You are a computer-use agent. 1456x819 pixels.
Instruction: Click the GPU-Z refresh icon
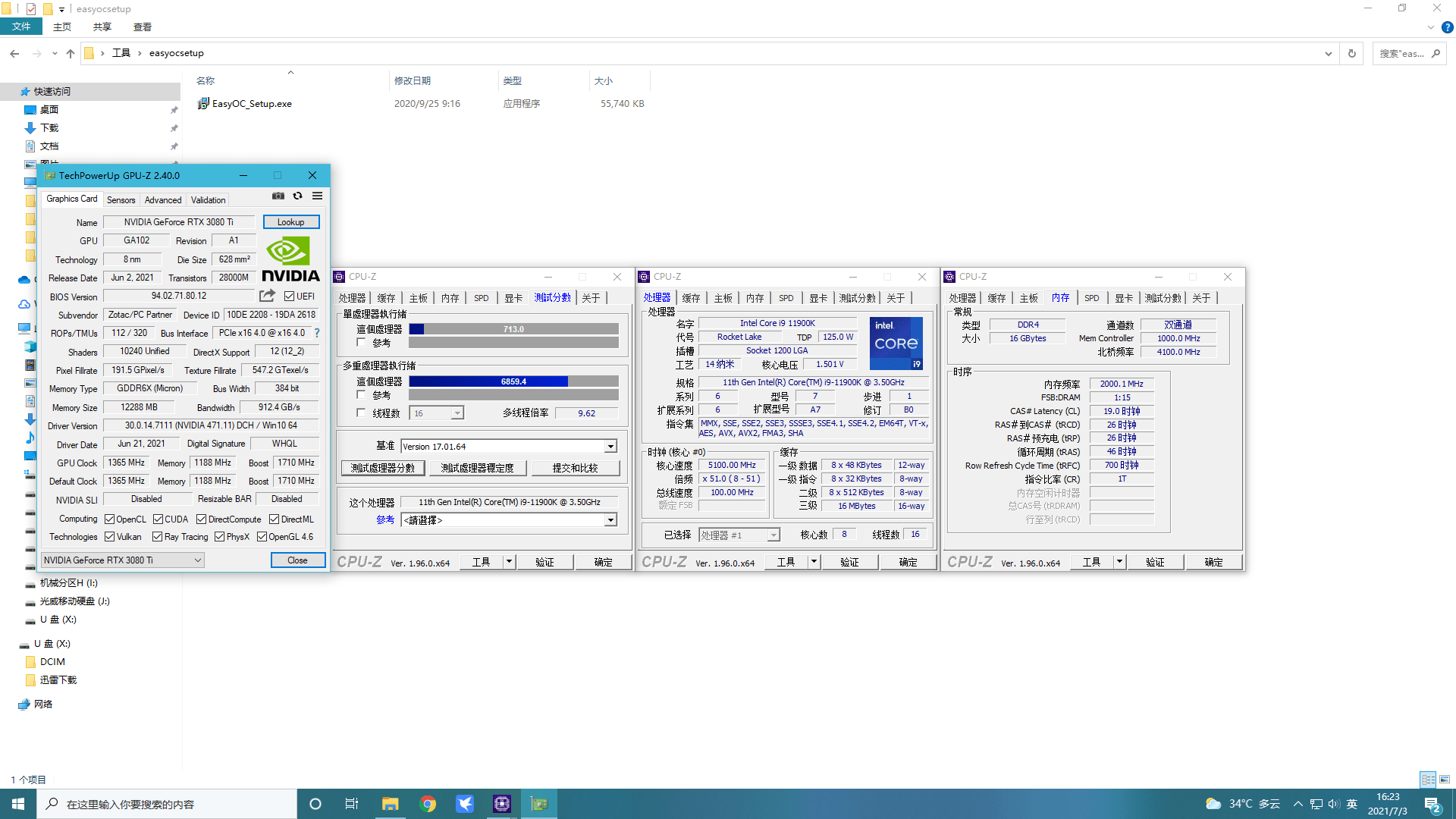pos(298,196)
